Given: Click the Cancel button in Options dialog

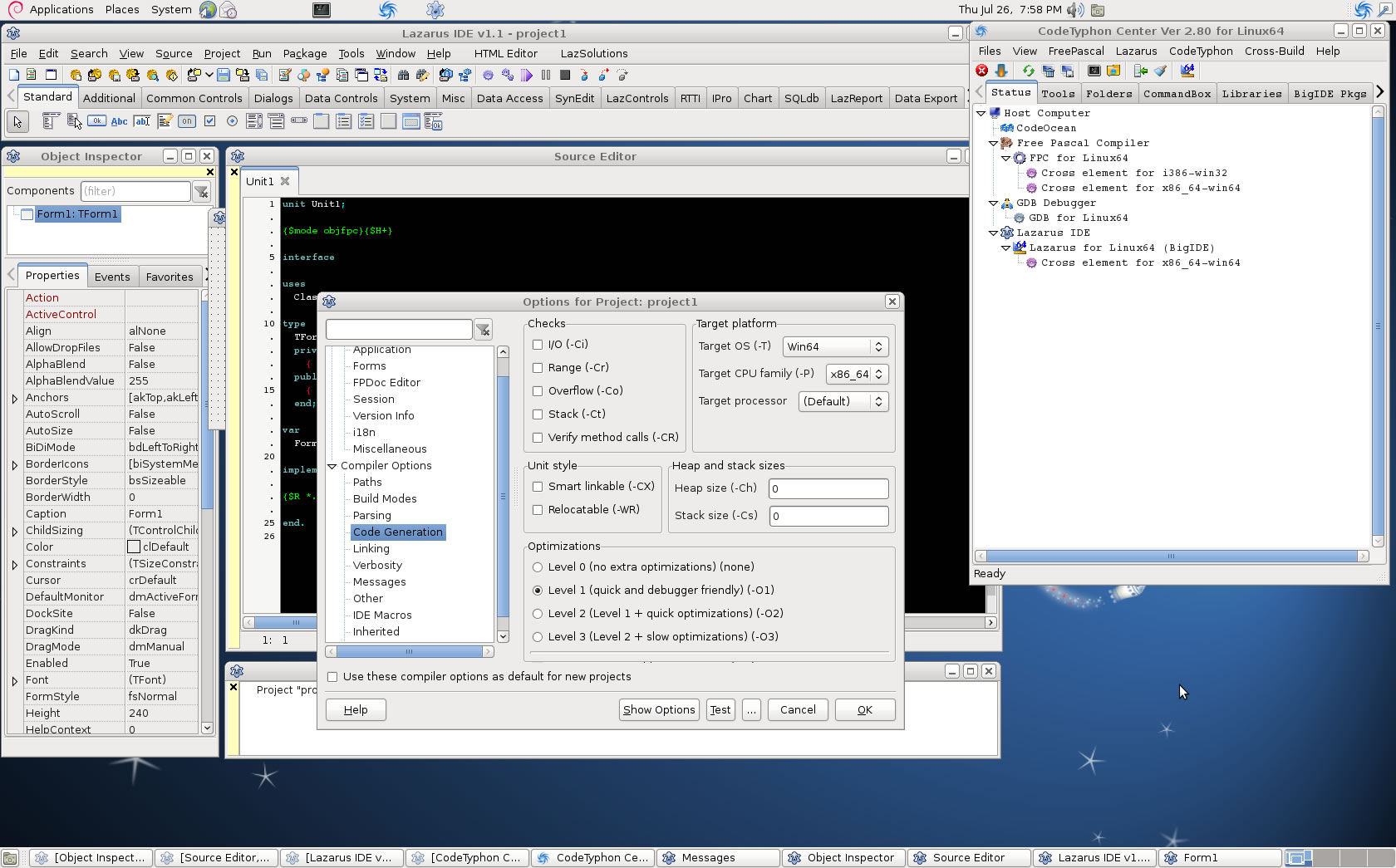Looking at the screenshot, I should click(798, 710).
